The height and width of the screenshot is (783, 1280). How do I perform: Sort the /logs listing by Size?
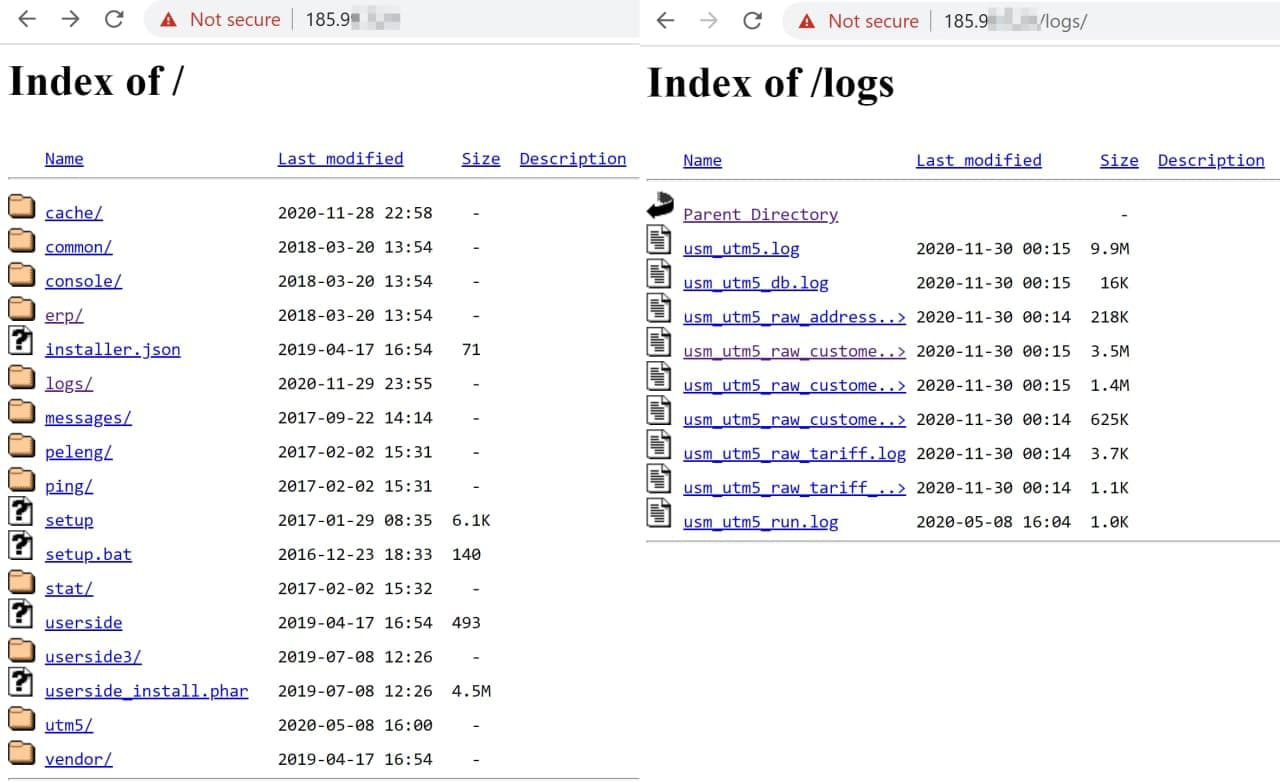[x=1119, y=160]
